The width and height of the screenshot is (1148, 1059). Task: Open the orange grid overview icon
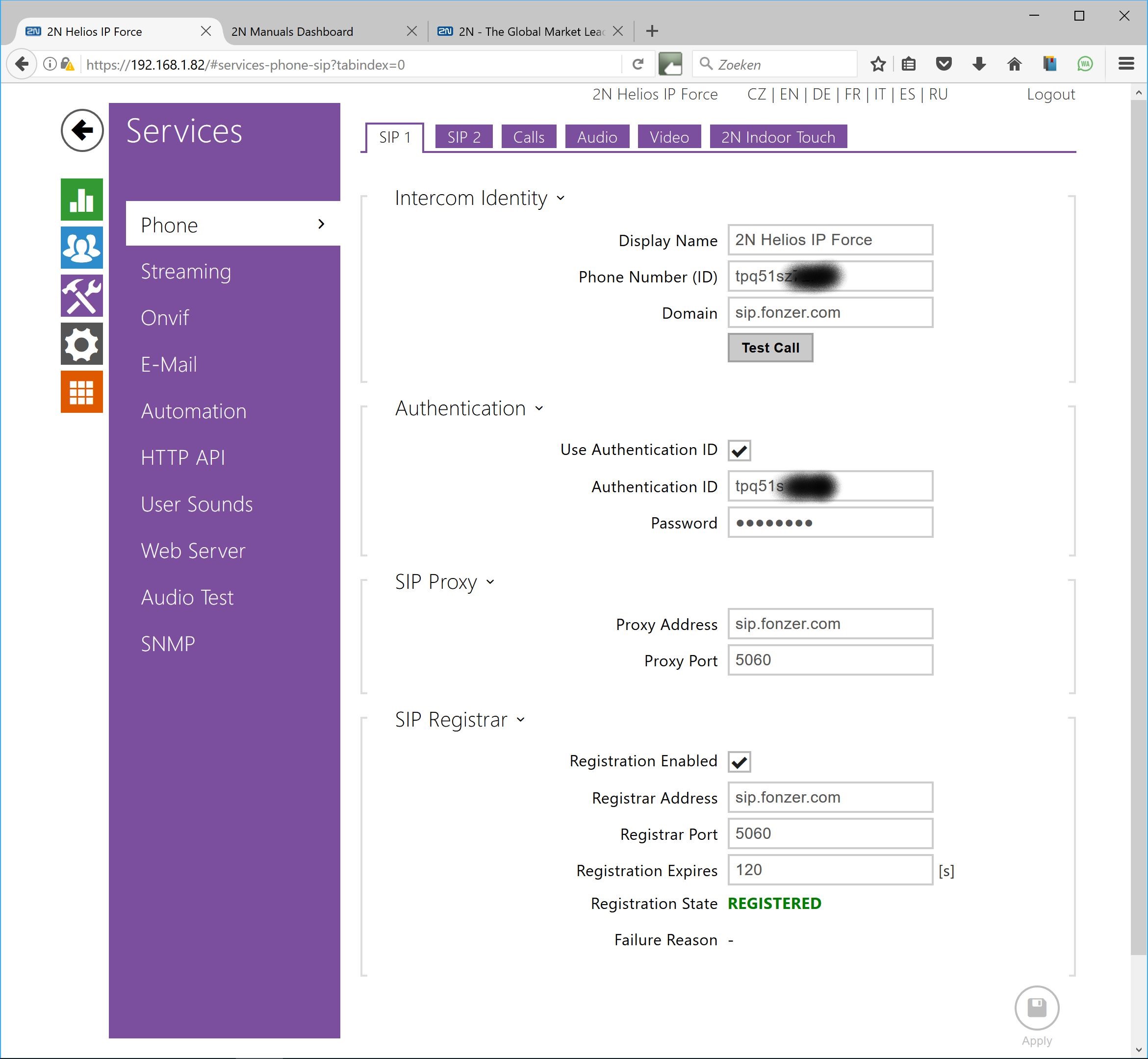point(82,392)
